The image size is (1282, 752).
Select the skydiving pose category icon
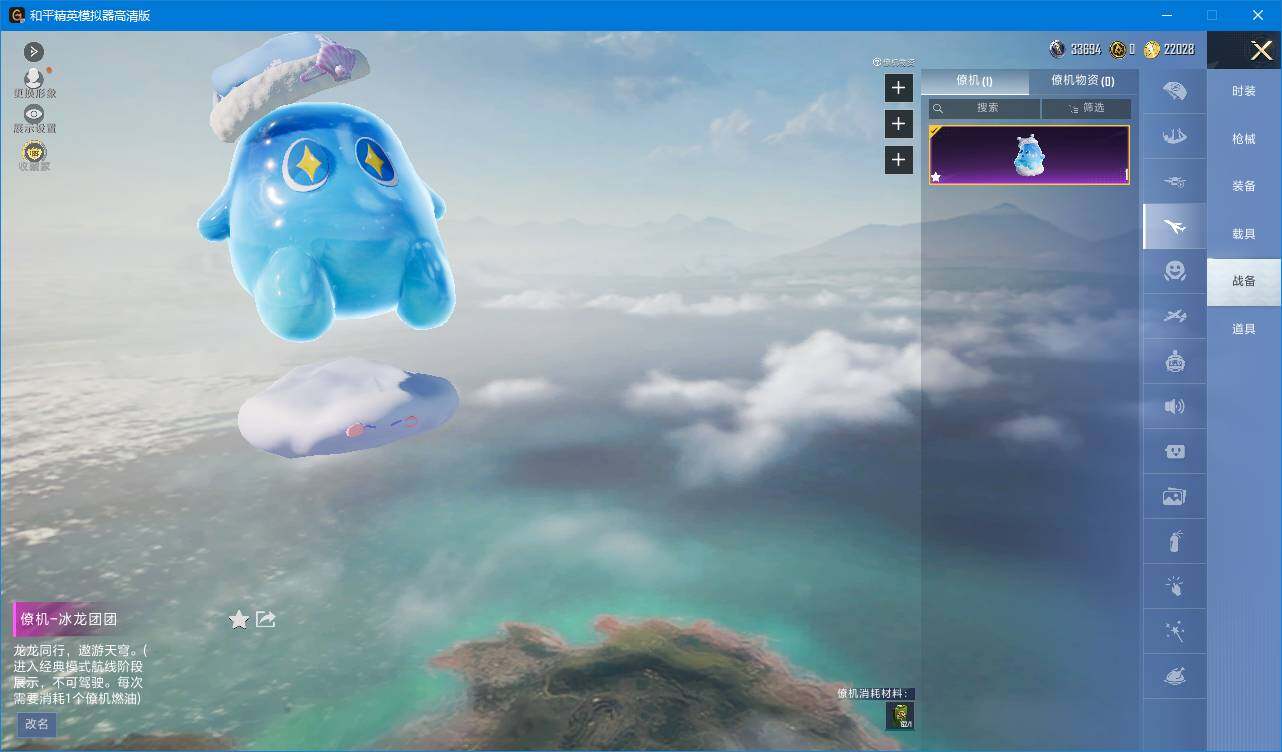1174,136
